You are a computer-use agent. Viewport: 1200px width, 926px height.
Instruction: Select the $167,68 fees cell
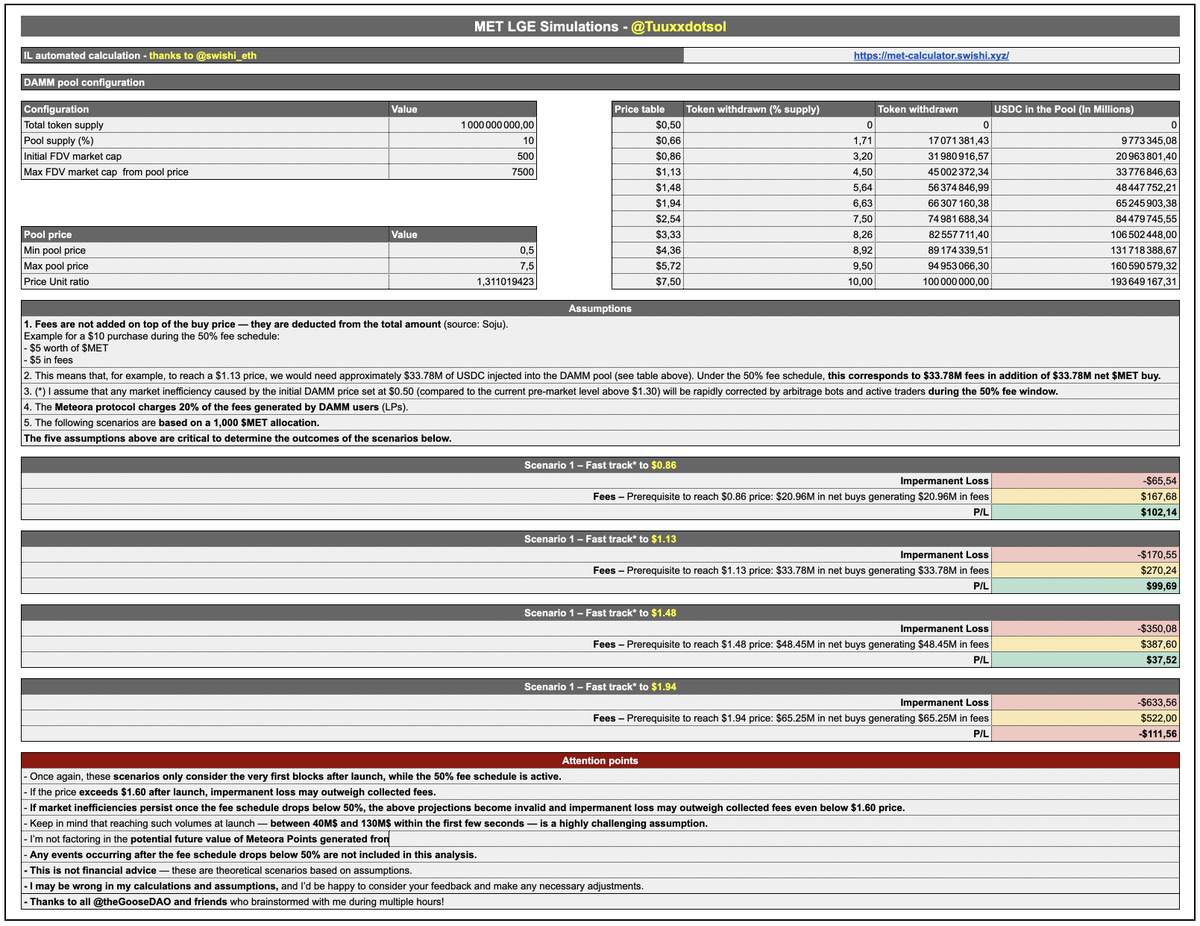pyautogui.click(x=1086, y=497)
